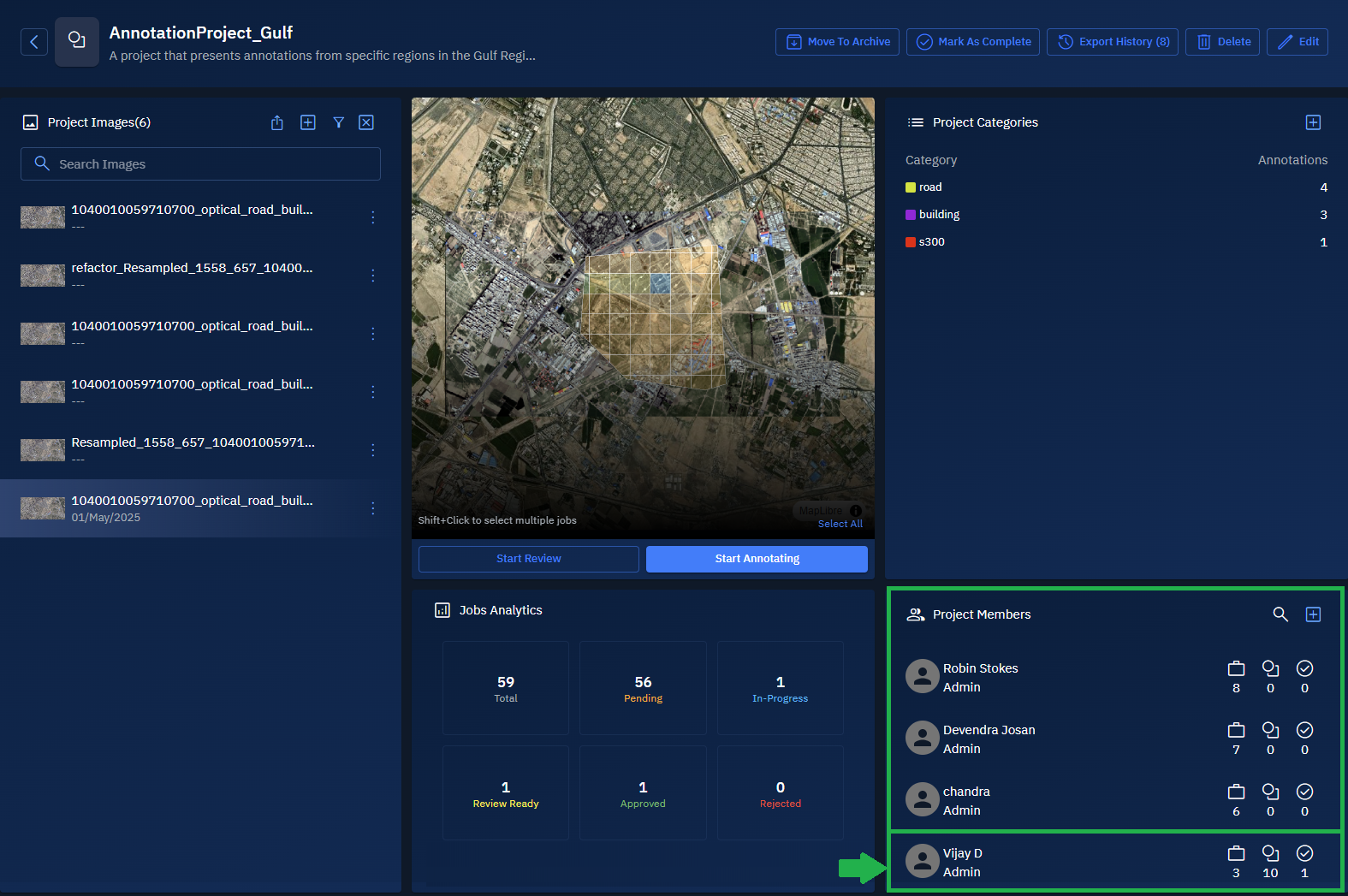Click Select All link on map

(x=840, y=524)
